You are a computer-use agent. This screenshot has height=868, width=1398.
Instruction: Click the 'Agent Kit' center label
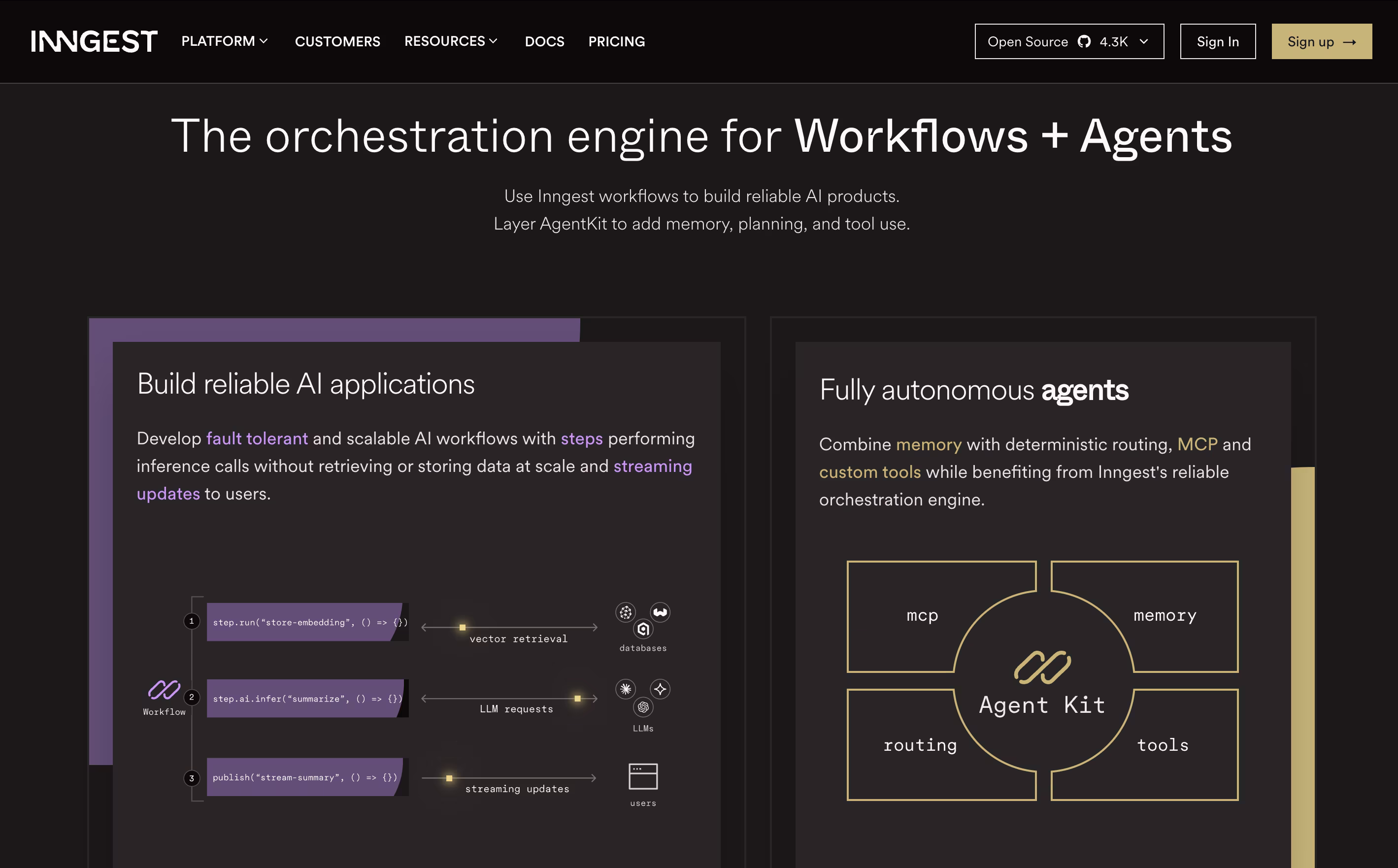pos(1042,705)
